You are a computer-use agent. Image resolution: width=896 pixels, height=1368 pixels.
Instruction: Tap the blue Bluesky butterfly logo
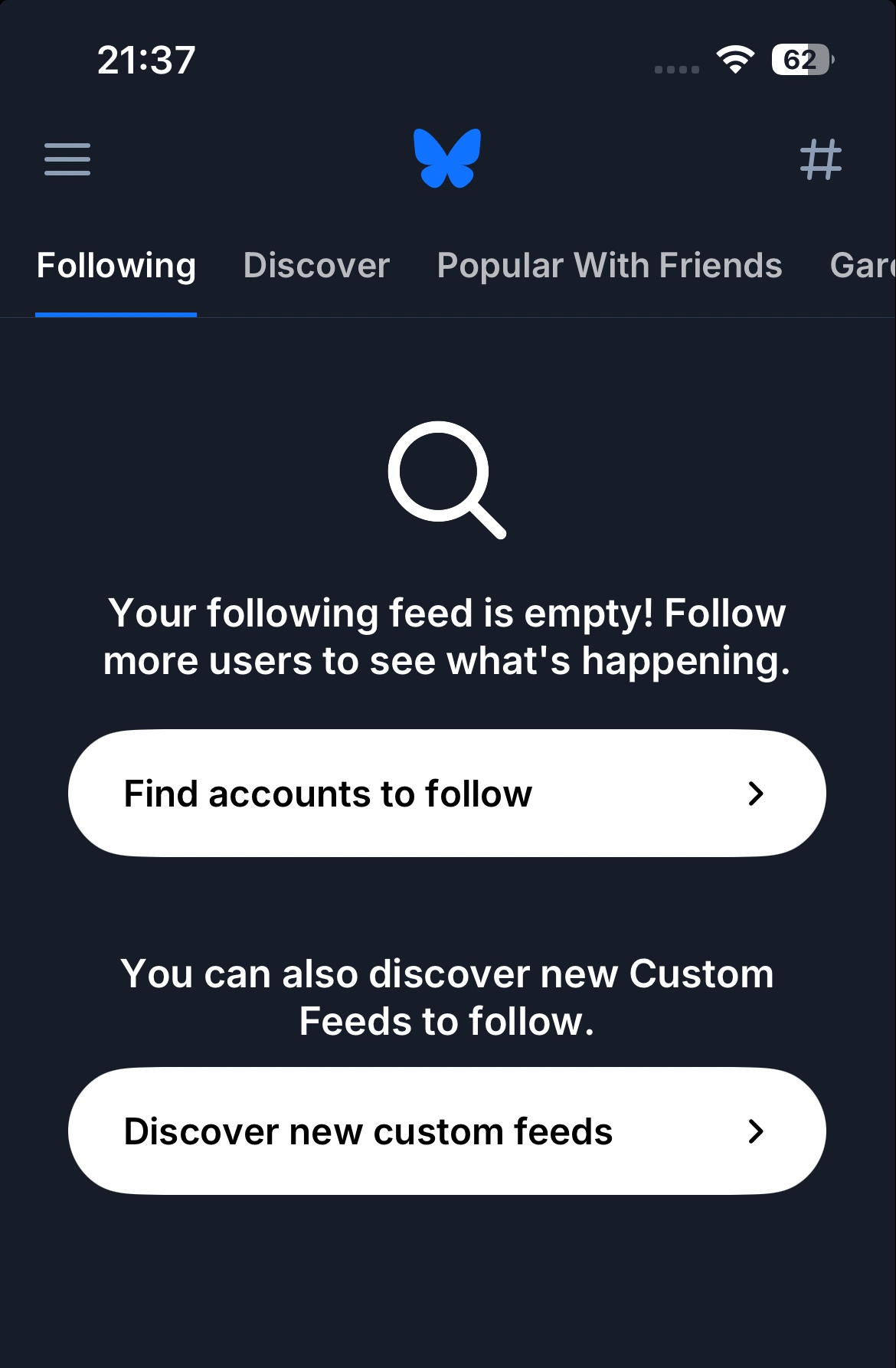(447, 158)
